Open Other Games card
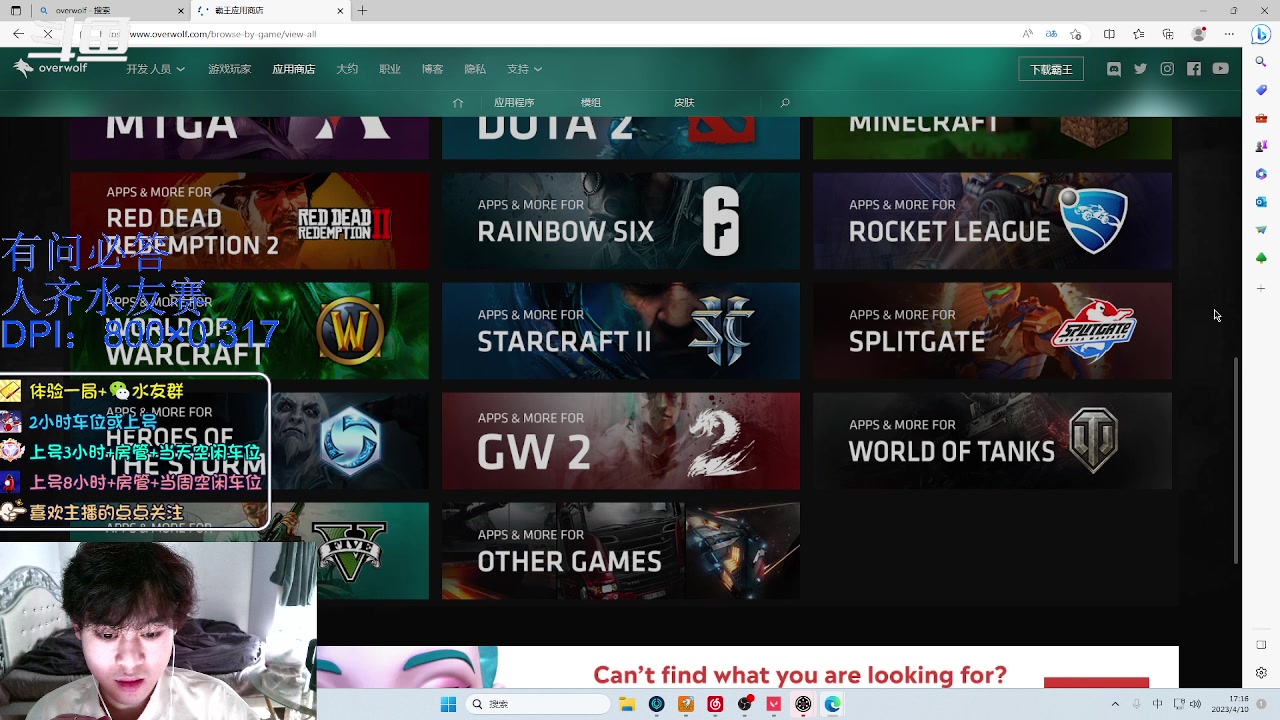 pos(621,551)
